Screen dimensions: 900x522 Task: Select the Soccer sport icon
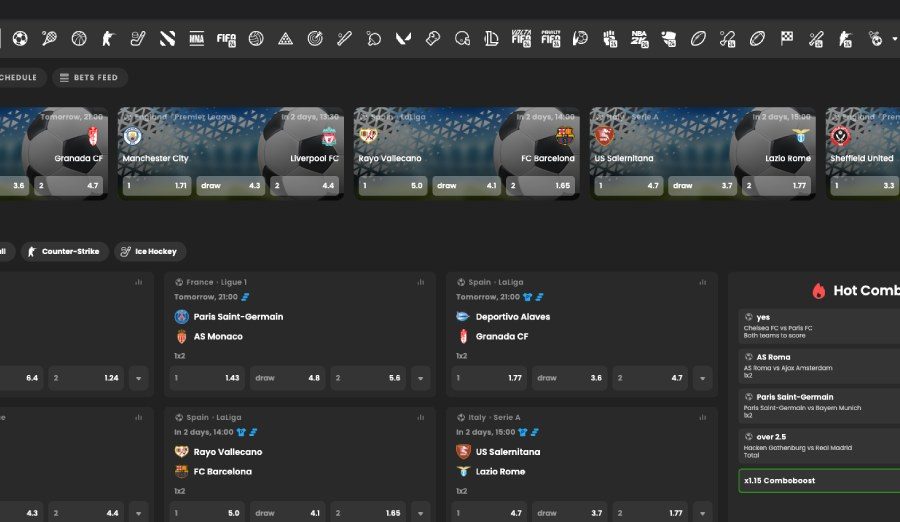(20, 38)
